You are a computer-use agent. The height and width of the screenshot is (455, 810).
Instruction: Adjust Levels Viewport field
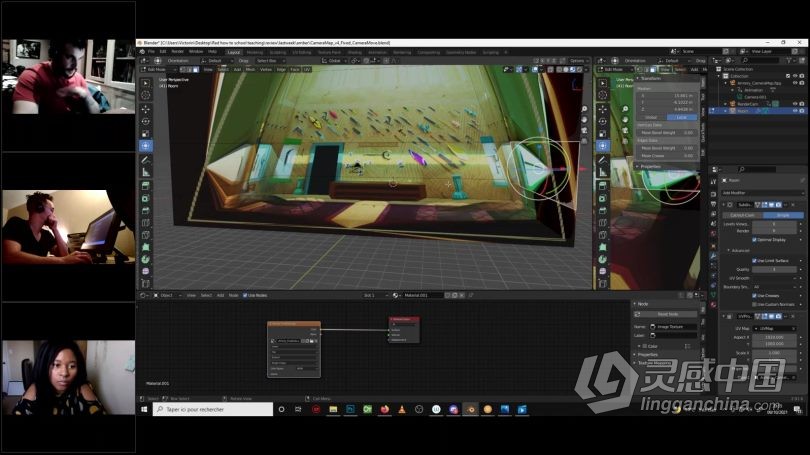tap(774, 224)
